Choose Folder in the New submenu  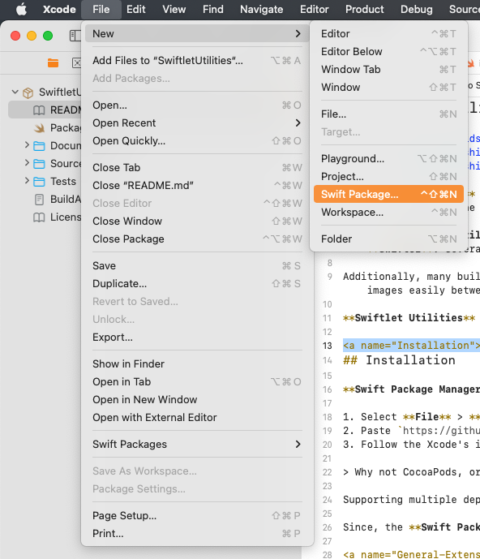(x=389, y=239)
